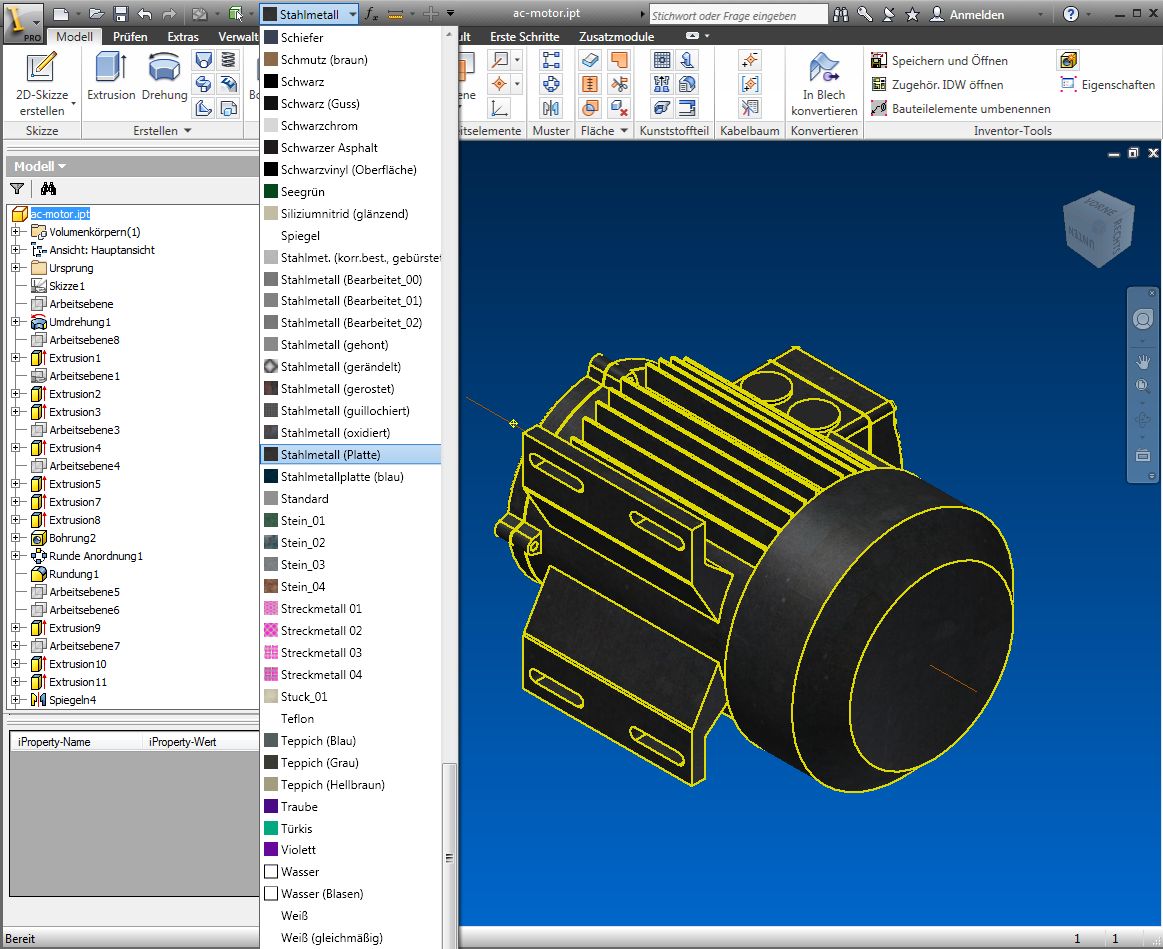This screenshot has height=949, width=1163.
Task: Click the pan hand icon in navigation bar
Action: click(x=1142, y=360)
